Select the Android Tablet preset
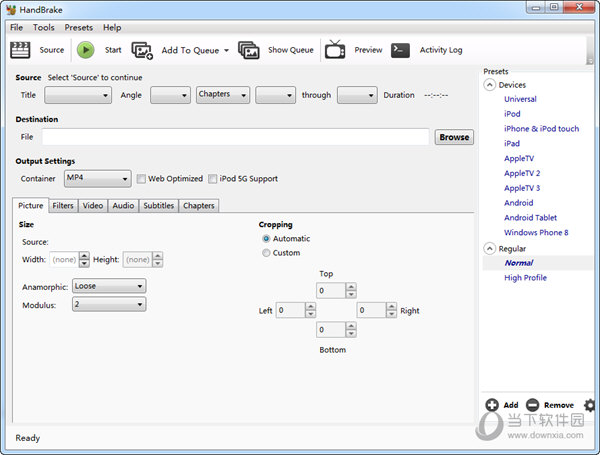600x455 pixels. 530,218
